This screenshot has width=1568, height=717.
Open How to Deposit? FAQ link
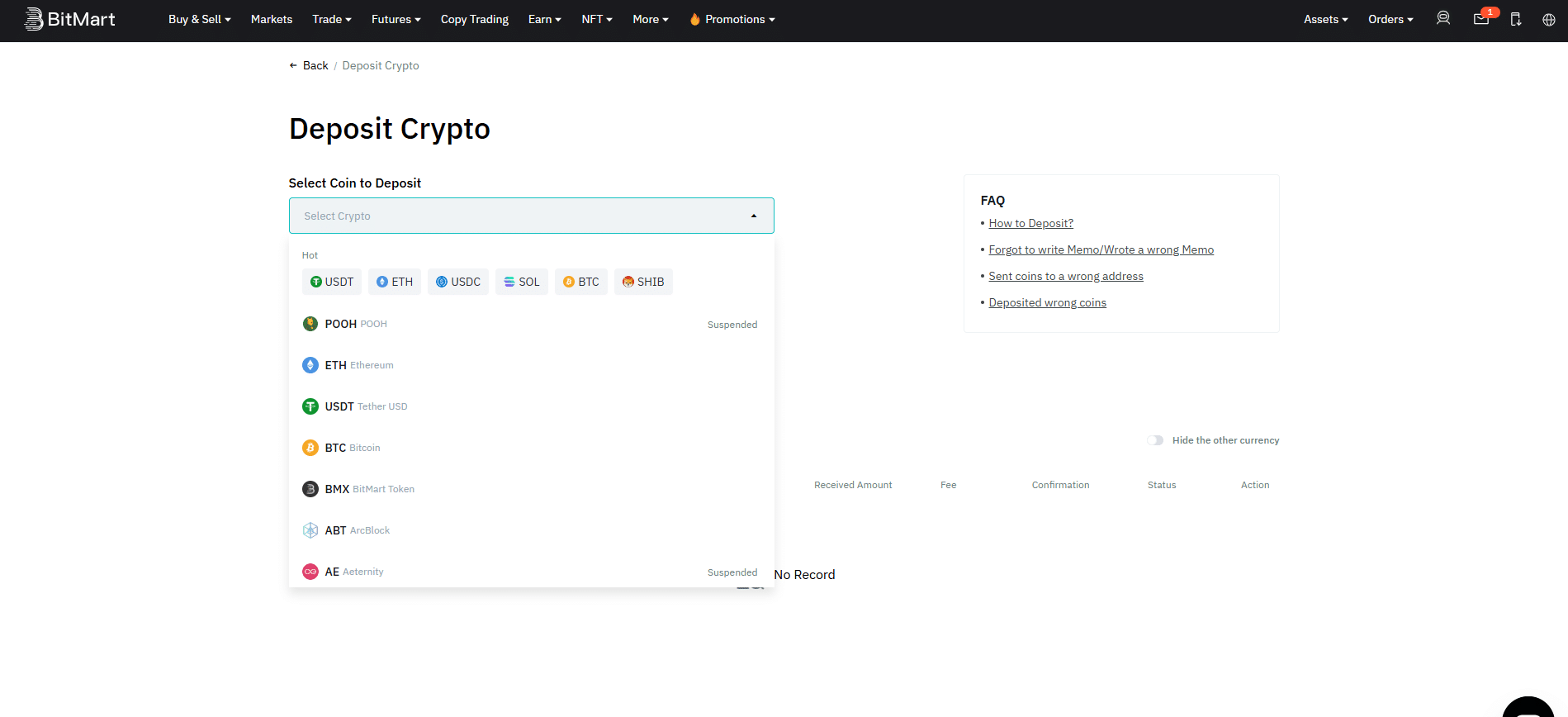[x=1031, y=223]
